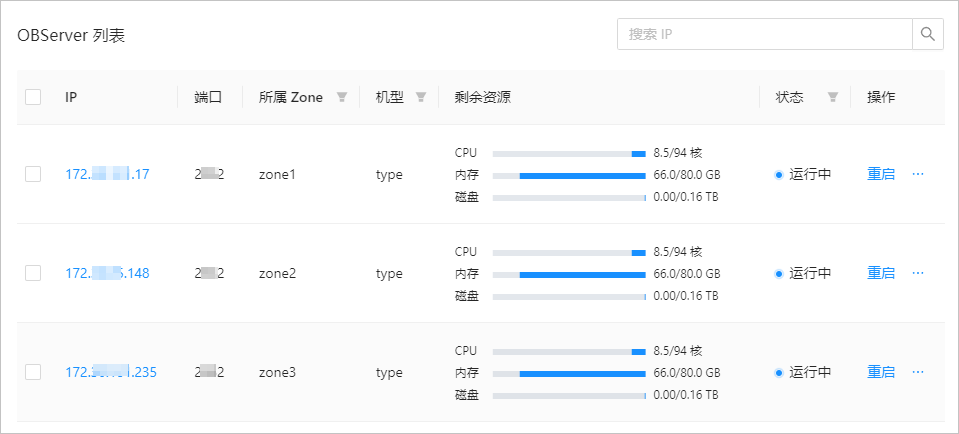The width and height of the screenshot is (959, 434).
Task: Open the 机型 column filter icon
Action: [421, 97]
